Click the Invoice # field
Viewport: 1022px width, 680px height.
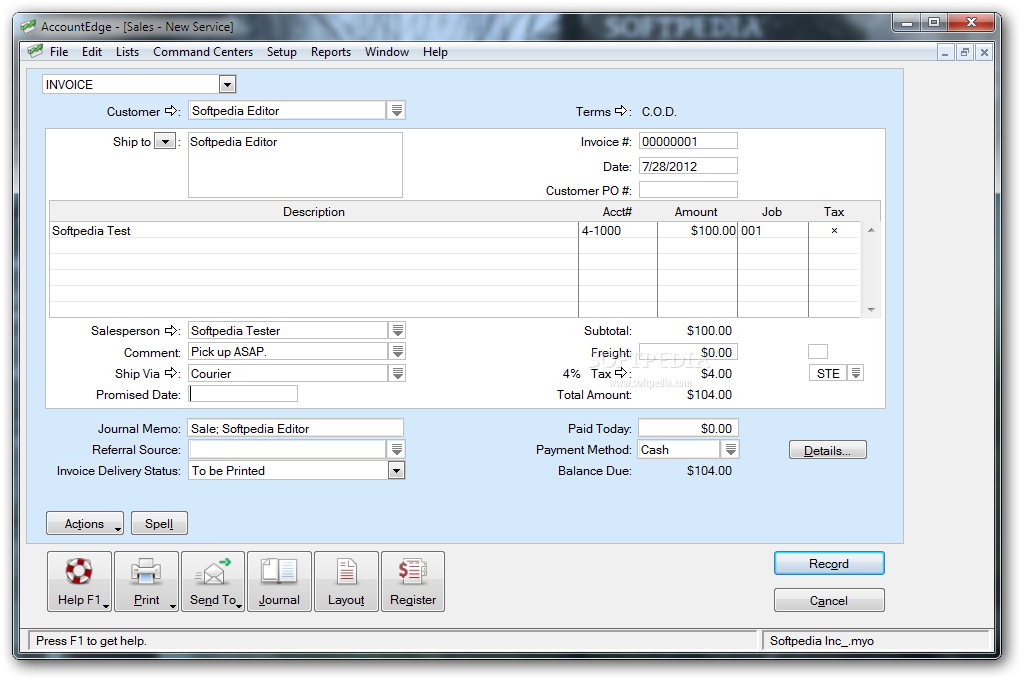tap(688, 141)
